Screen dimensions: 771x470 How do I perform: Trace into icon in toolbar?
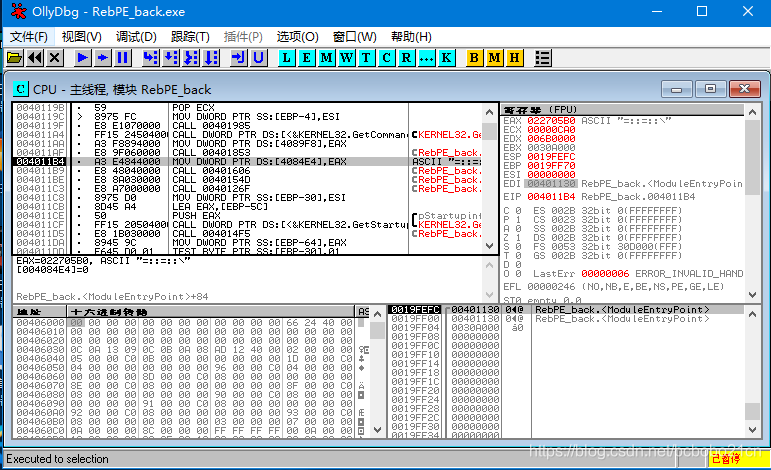click(x=191, y=58)
